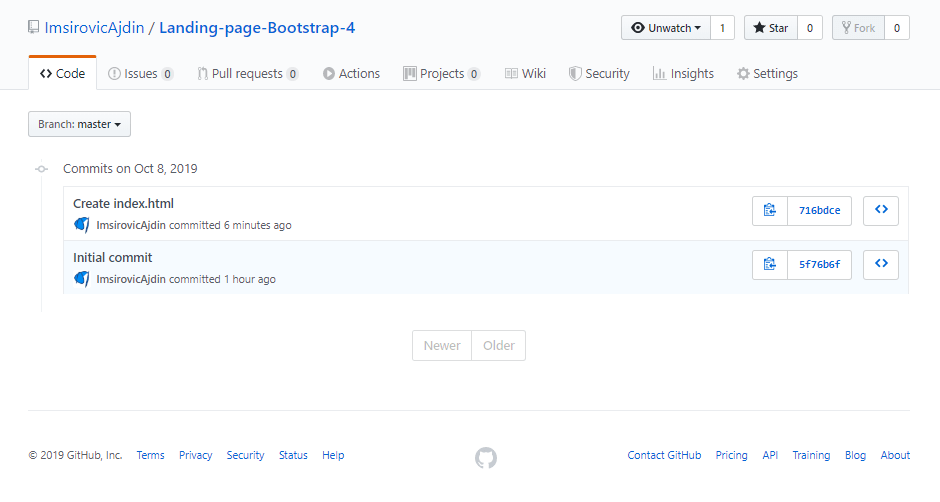Click '1 hour ago' timestamp
The width and height of the screenshot is (940, 502).
[250, 279]
